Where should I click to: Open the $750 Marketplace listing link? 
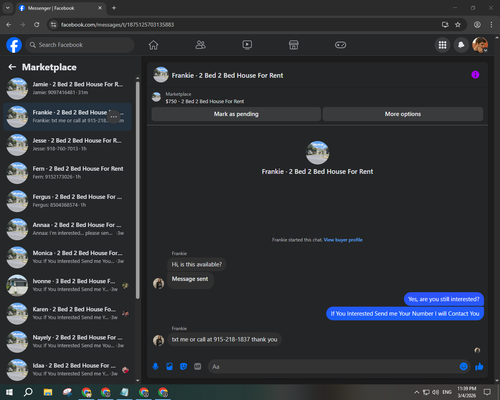click(x=205, y=101)
